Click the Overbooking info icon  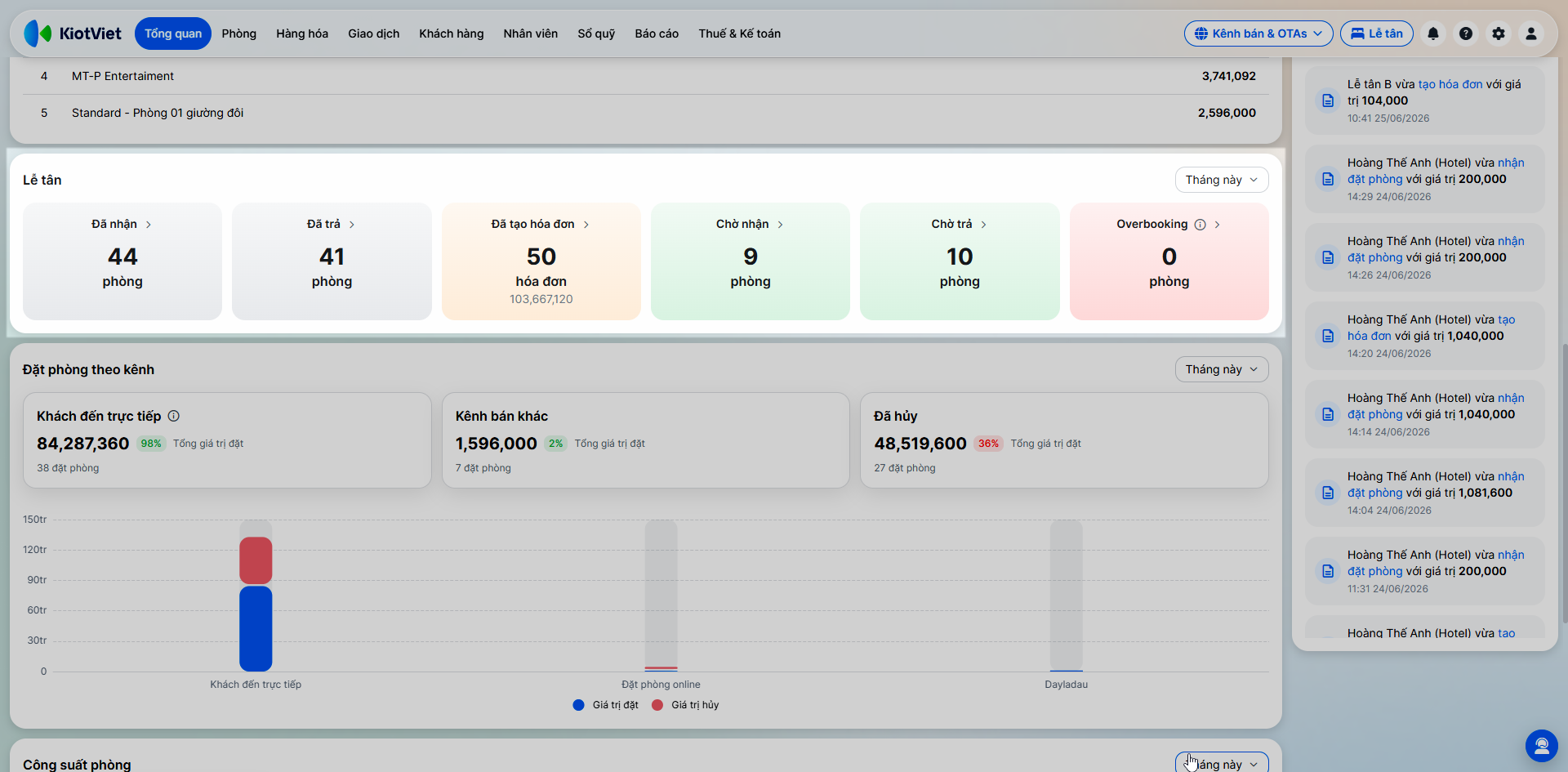click(1200, 225)
